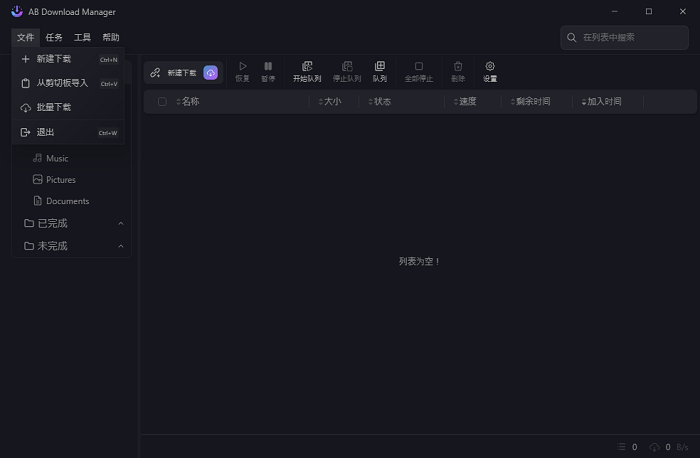The width and height of the screenshot is (700, 458).
Task: Choose 新建下载 from the file menu
Action: point(68,59)
